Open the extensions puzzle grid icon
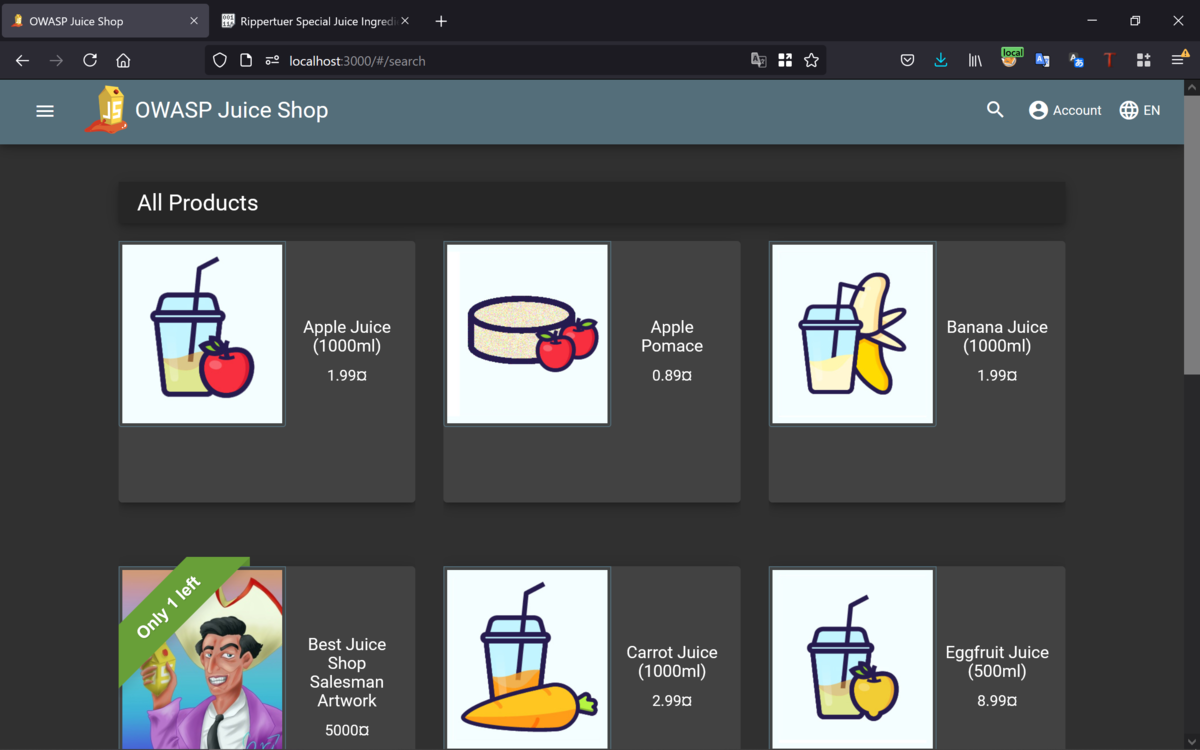This screenshot has height=750, width=1200. click(x=1143, y=61)
